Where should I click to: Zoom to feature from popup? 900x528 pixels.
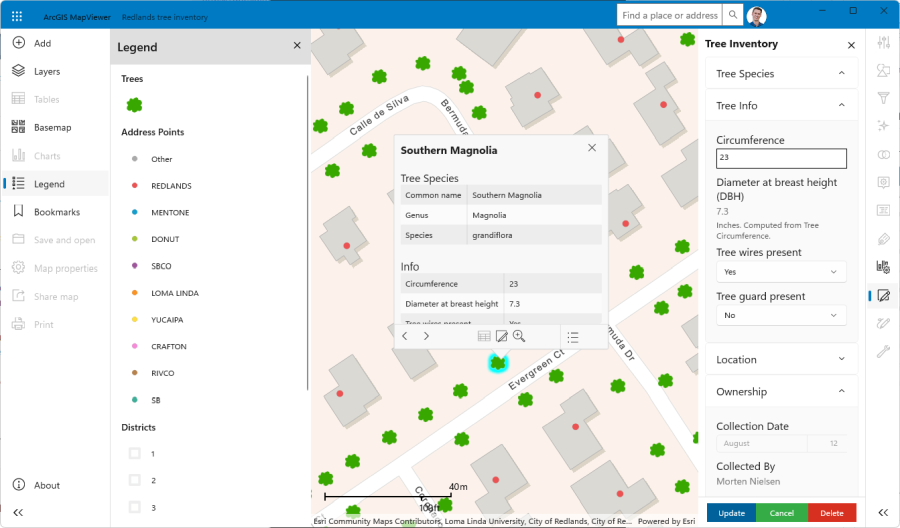[x=519, y=336]
